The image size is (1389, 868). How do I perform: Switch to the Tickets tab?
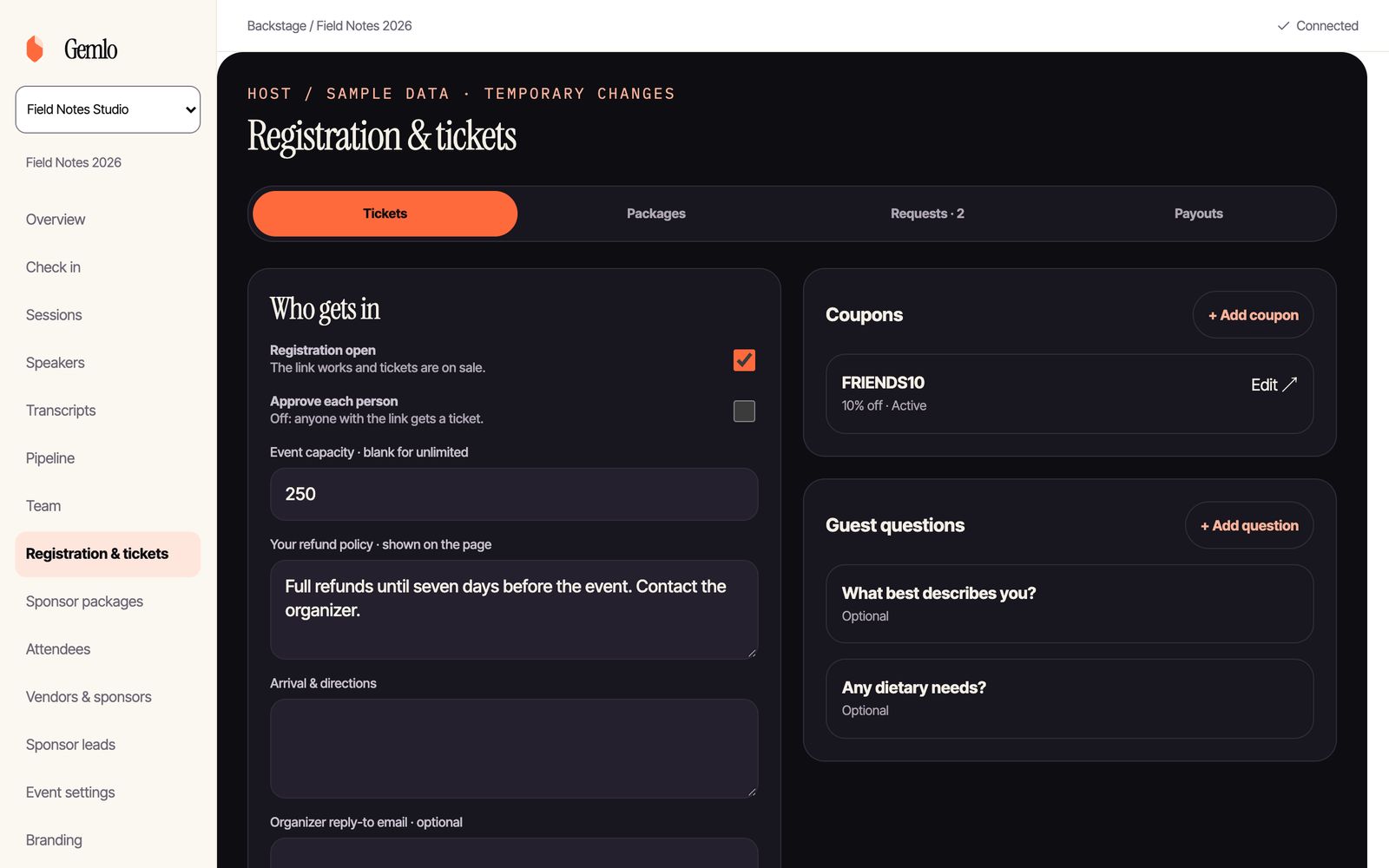click(x=385, y=214)
